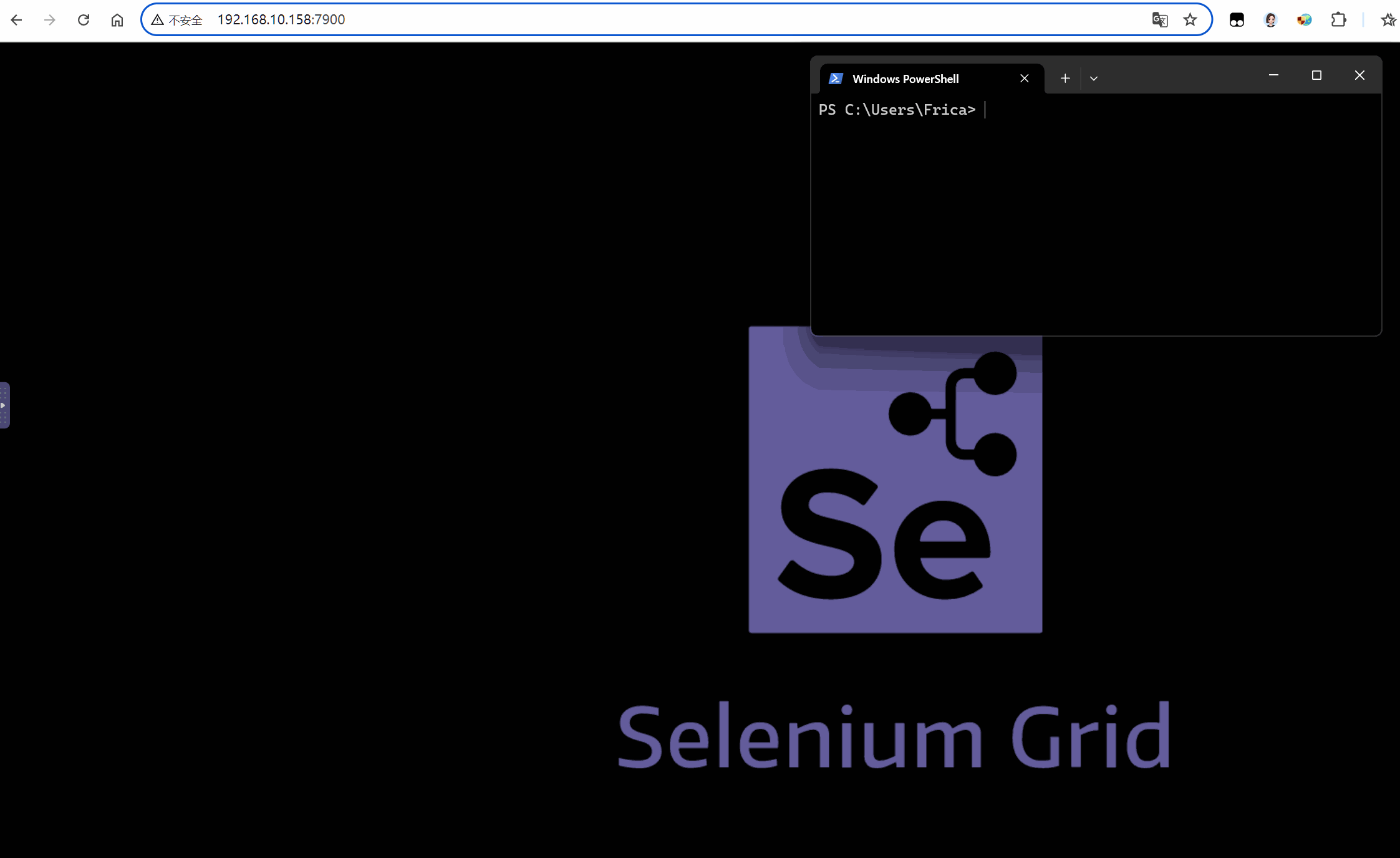Viewport: 1400px width, 858px height.
Task: View the not secure site warning
Action: click(177, 20)
